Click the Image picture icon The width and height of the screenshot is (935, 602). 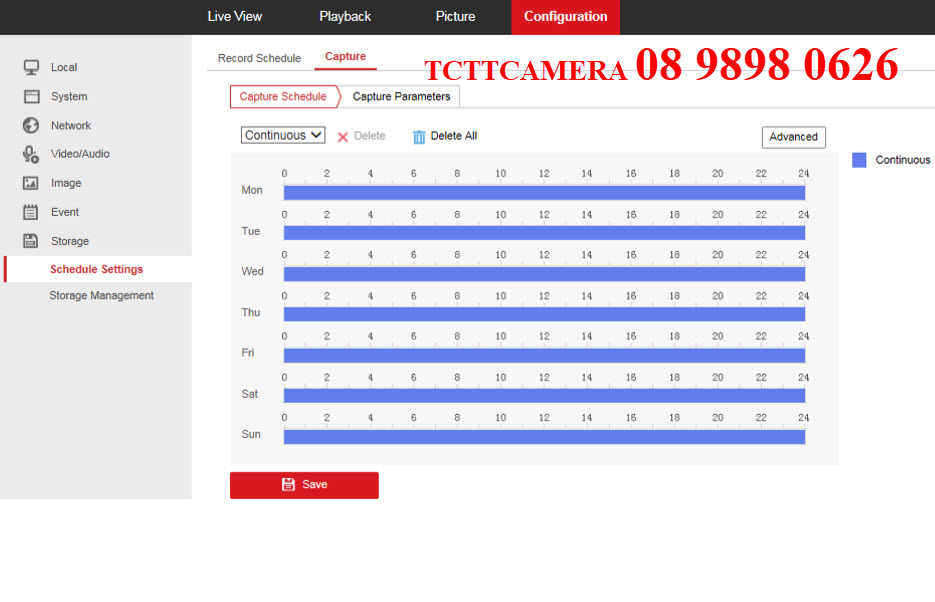click(x=31, y=183)
